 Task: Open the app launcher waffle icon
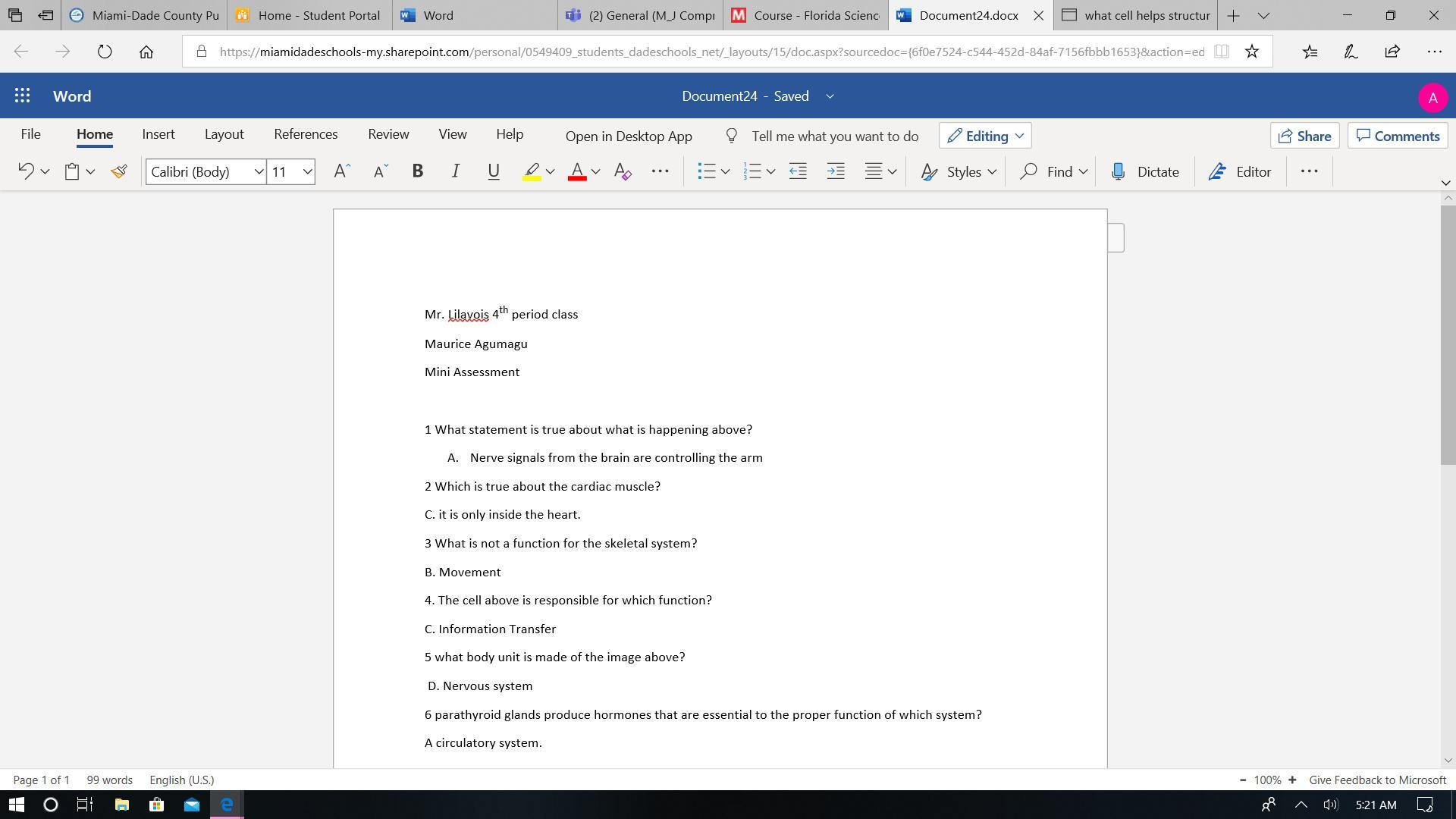(x=22, y=96)
